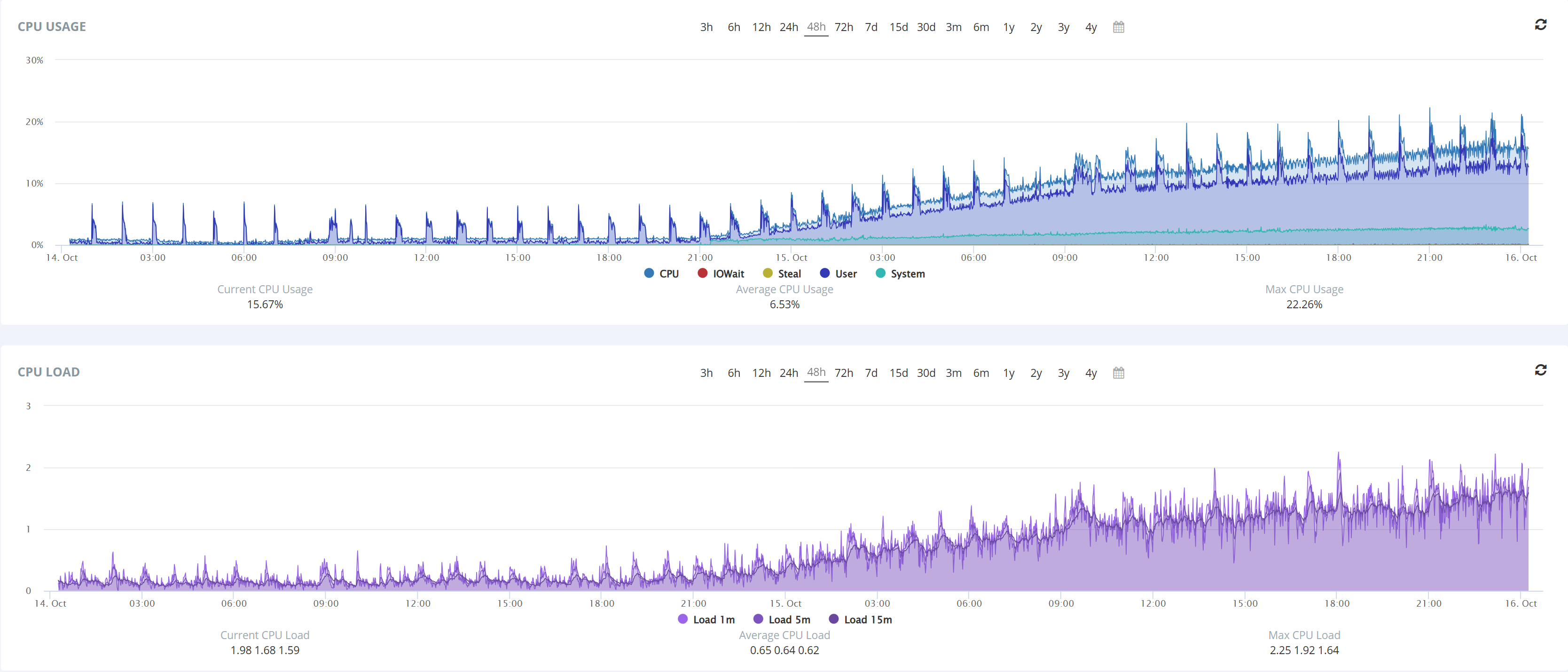Set CPU Load range to 6m

pyautogui.click(x=980, y=373)
